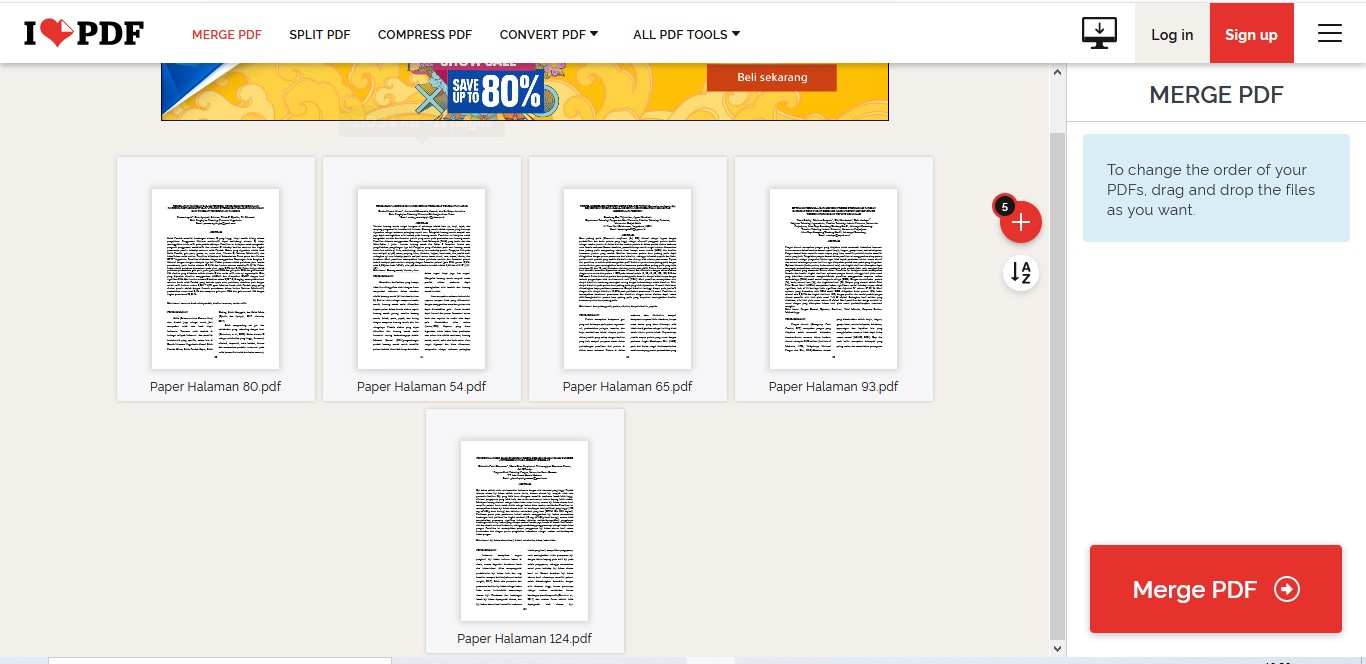Click Beli sekarang in the ad banner
Screen dimensions: 1366x664
coord(772,77)
